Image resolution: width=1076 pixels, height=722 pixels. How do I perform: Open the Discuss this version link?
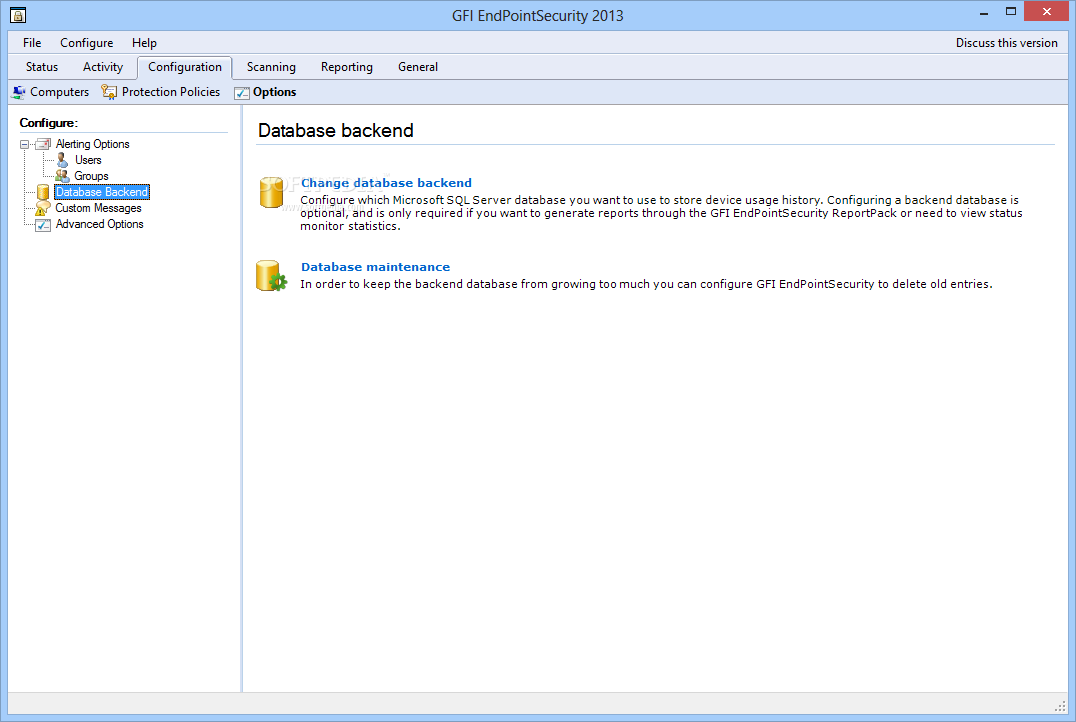[1007, 43]
